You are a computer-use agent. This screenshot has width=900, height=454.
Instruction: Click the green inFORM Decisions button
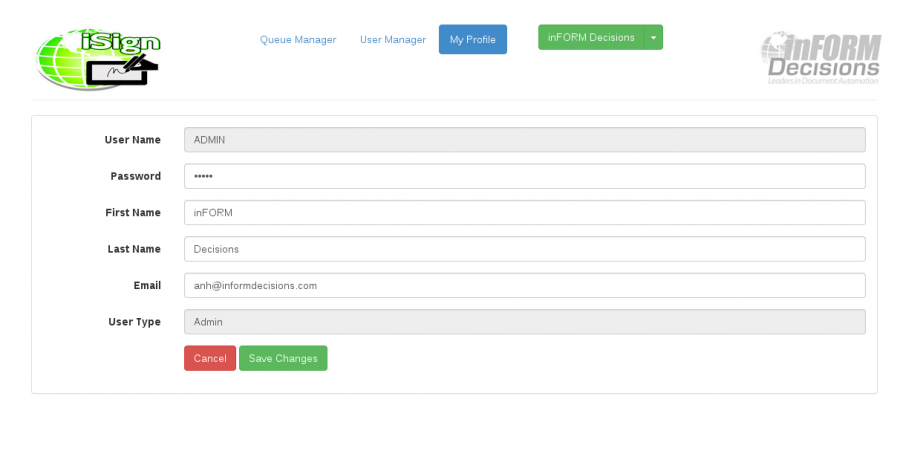pyautogui.click(x=591, y=38)
